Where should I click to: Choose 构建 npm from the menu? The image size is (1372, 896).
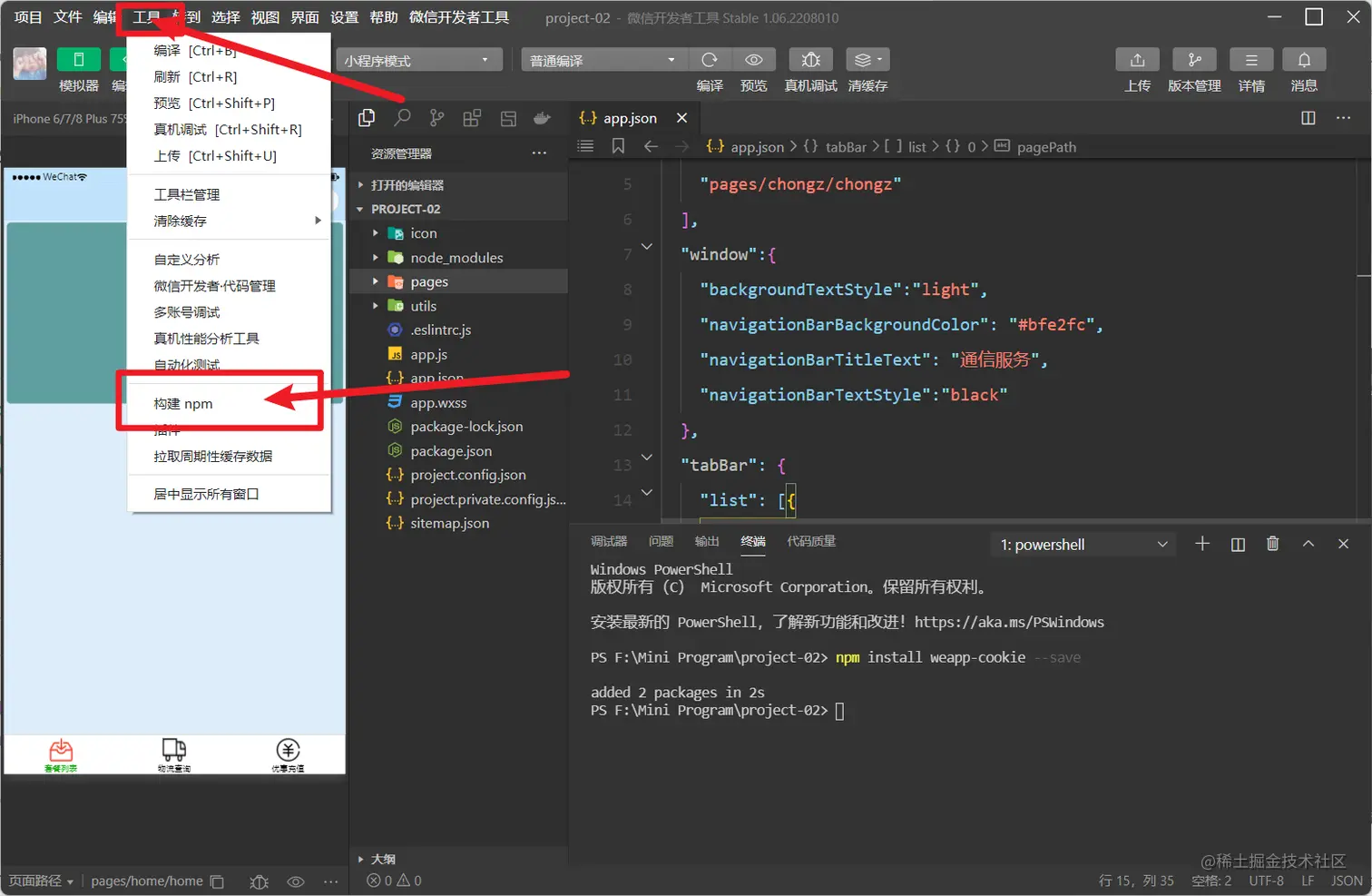229,404
